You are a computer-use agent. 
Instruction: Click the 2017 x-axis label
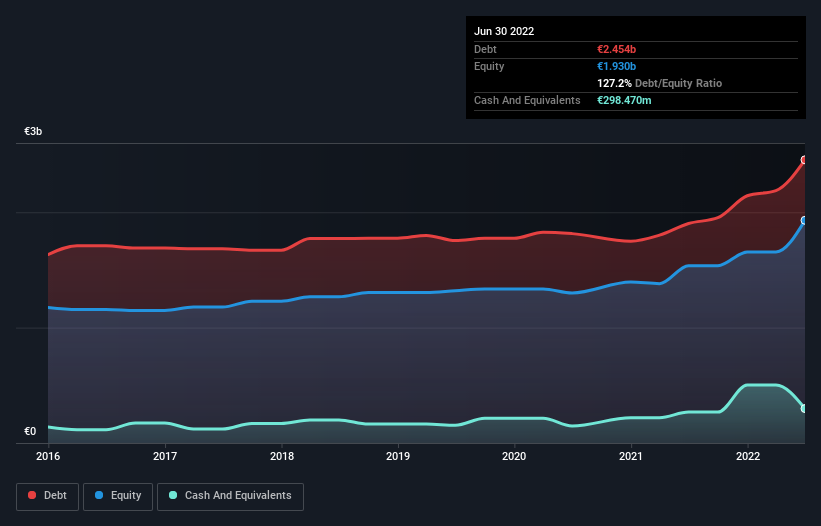pyautogui.click(x=165, y=456)
